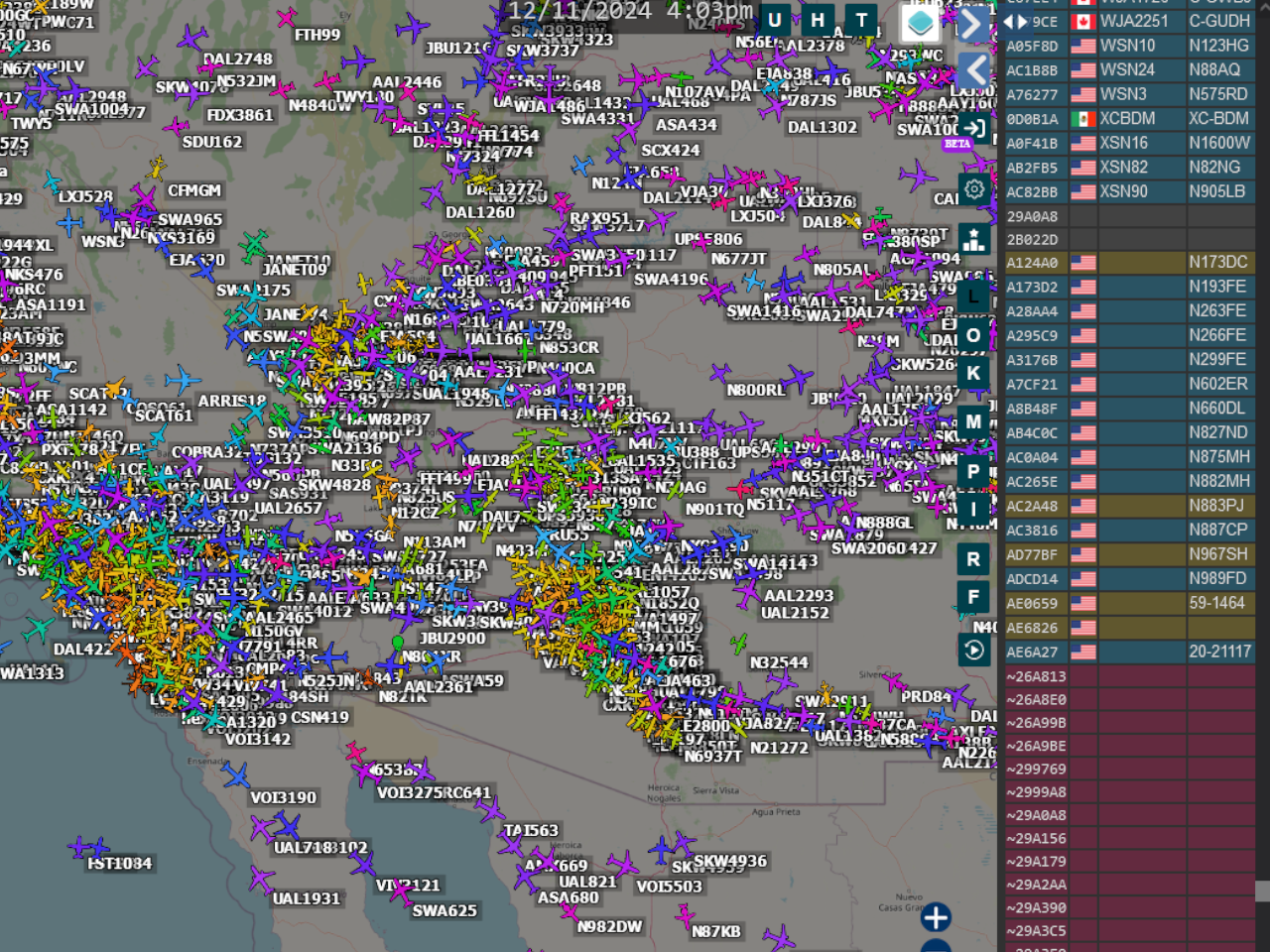
Task: Click registration N660DL in table
Action: coord(1217,408)
